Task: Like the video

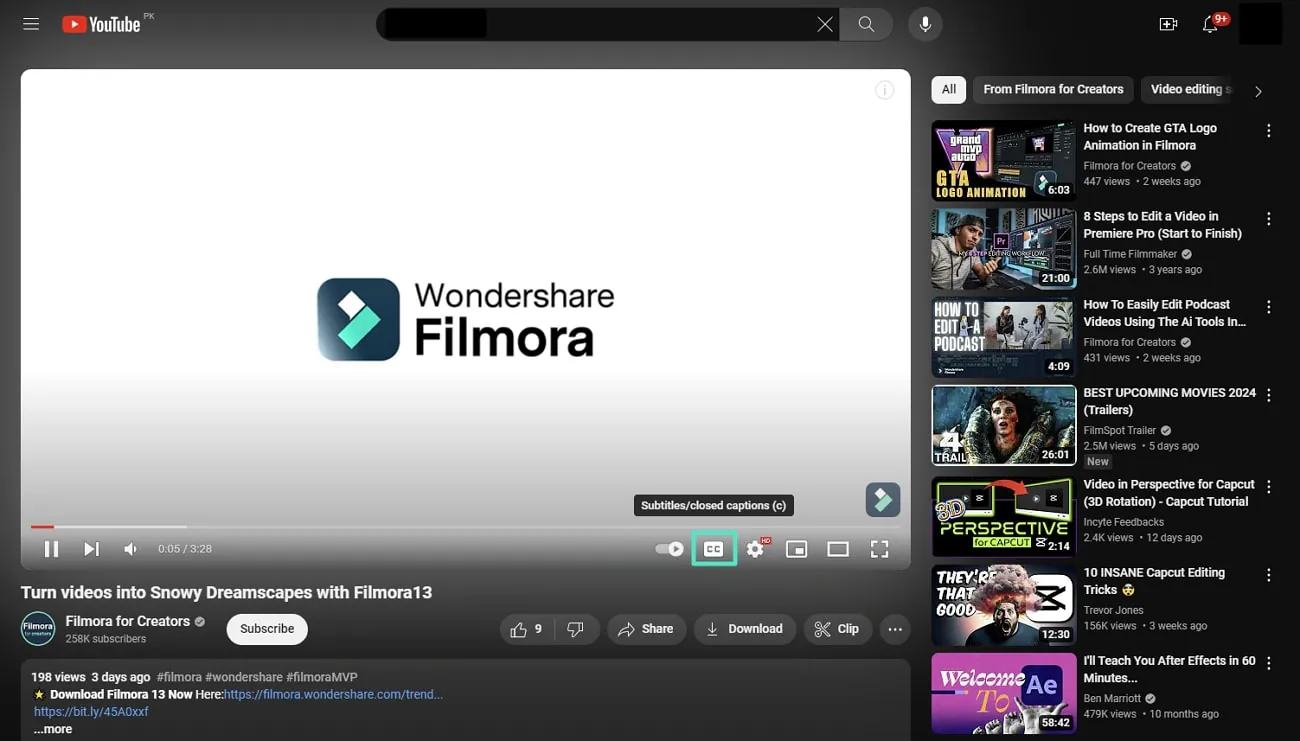Action: point(526,629)
